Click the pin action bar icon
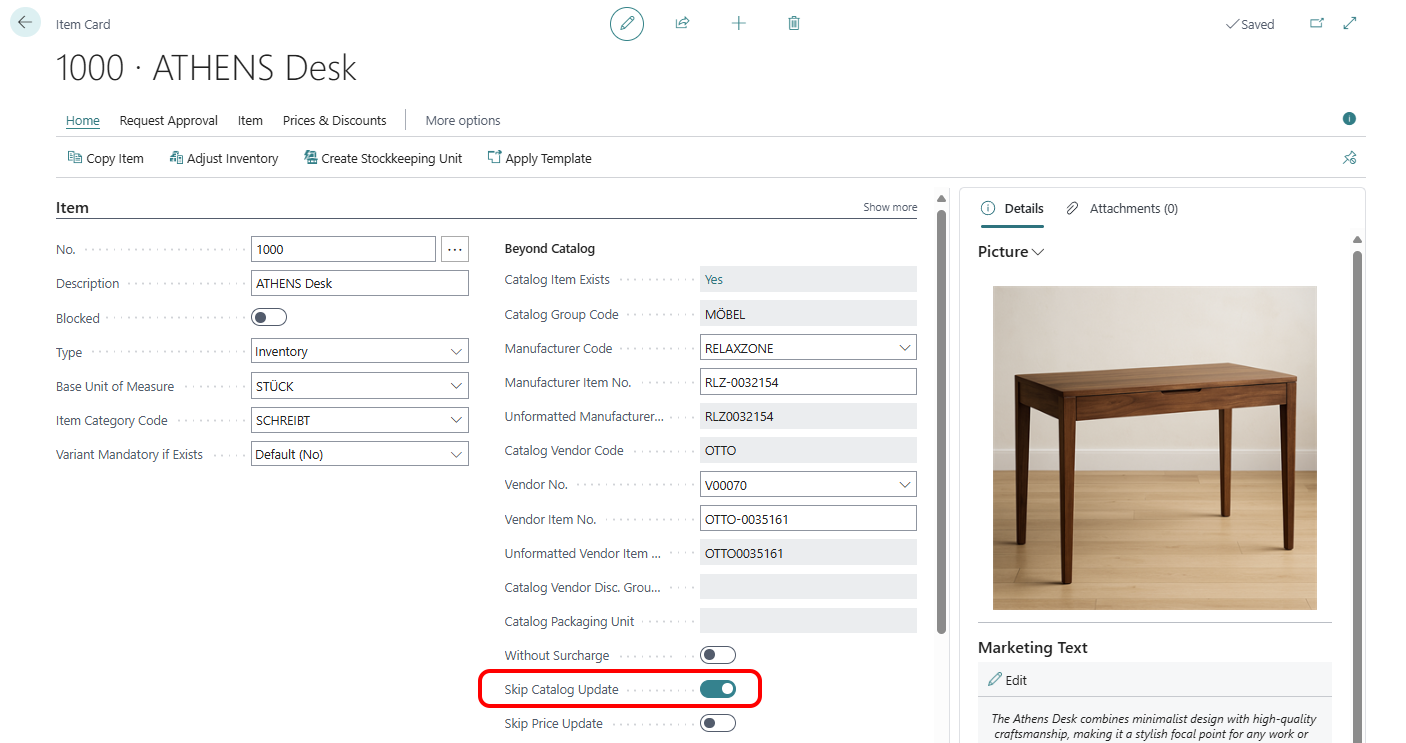Screen dimensions: 1406x743 (1349, 158)
